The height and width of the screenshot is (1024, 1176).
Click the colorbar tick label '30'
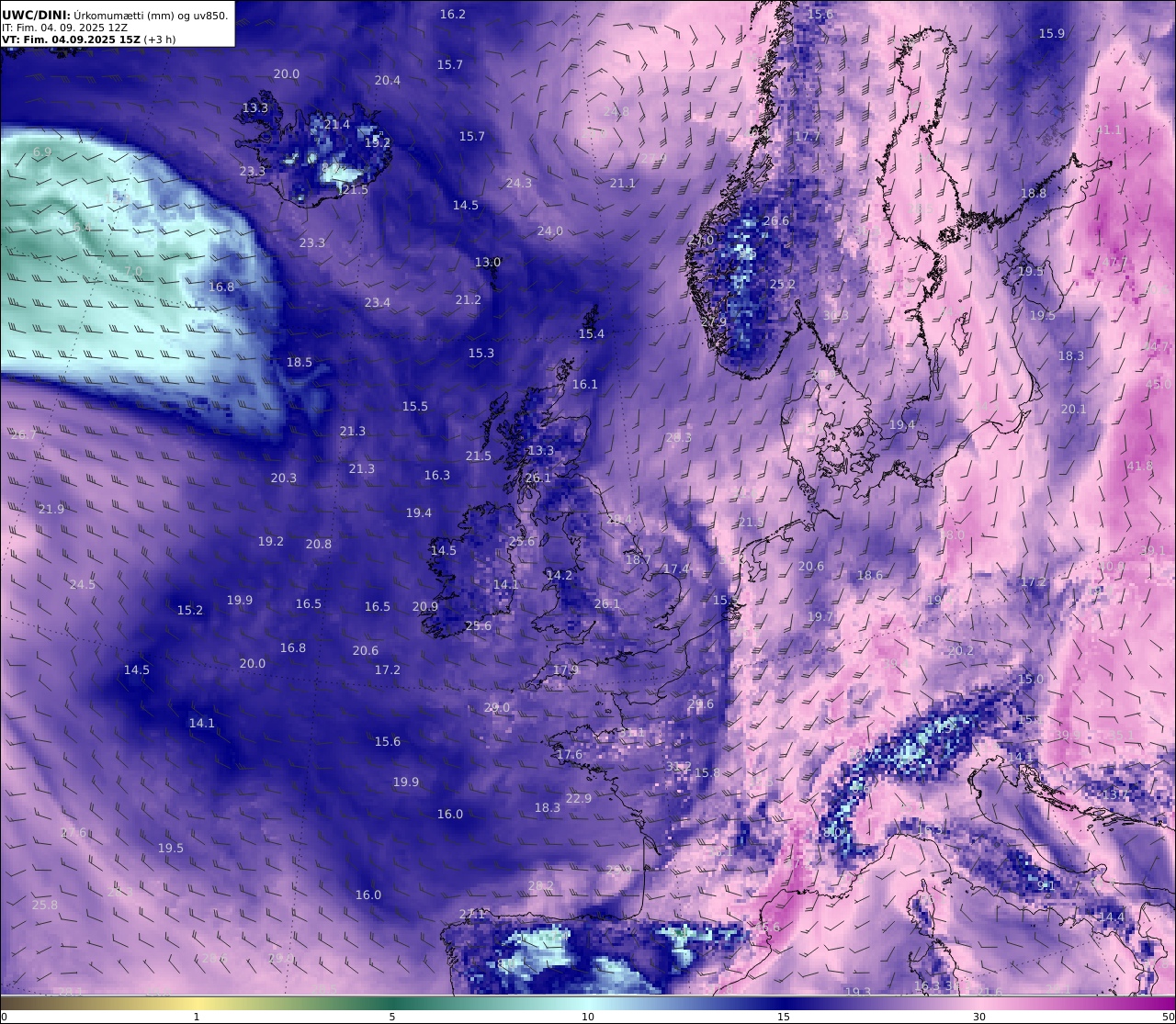979,1017
